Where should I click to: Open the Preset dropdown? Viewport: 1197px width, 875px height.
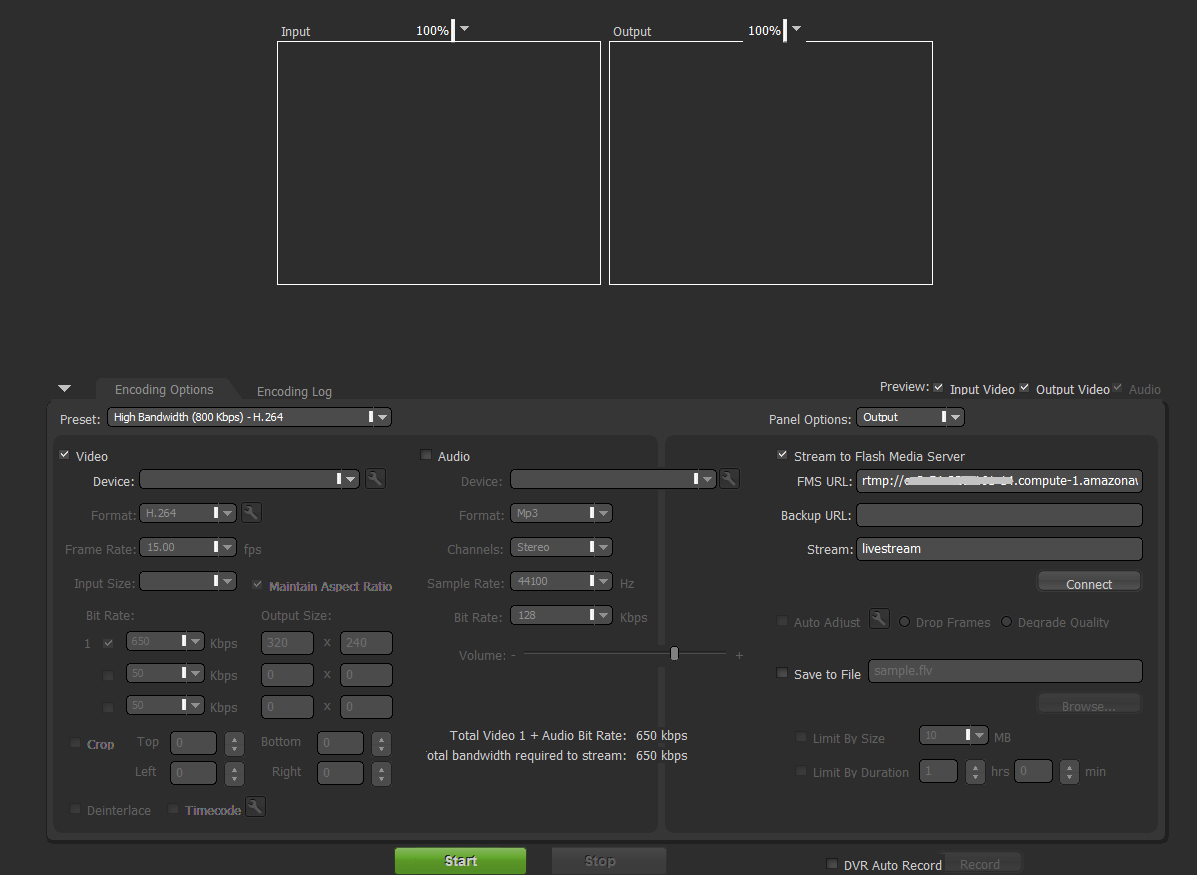point(249,417)
